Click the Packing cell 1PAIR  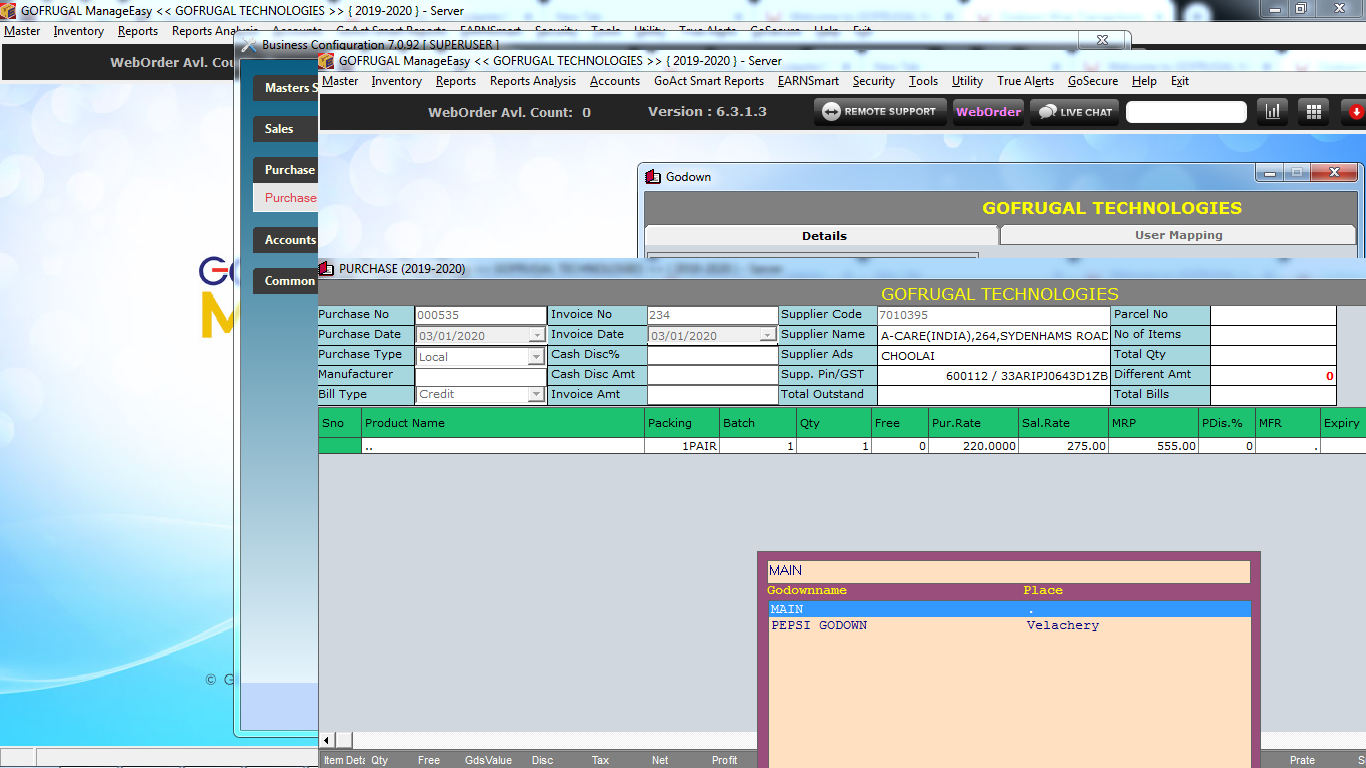pos(683,446)
